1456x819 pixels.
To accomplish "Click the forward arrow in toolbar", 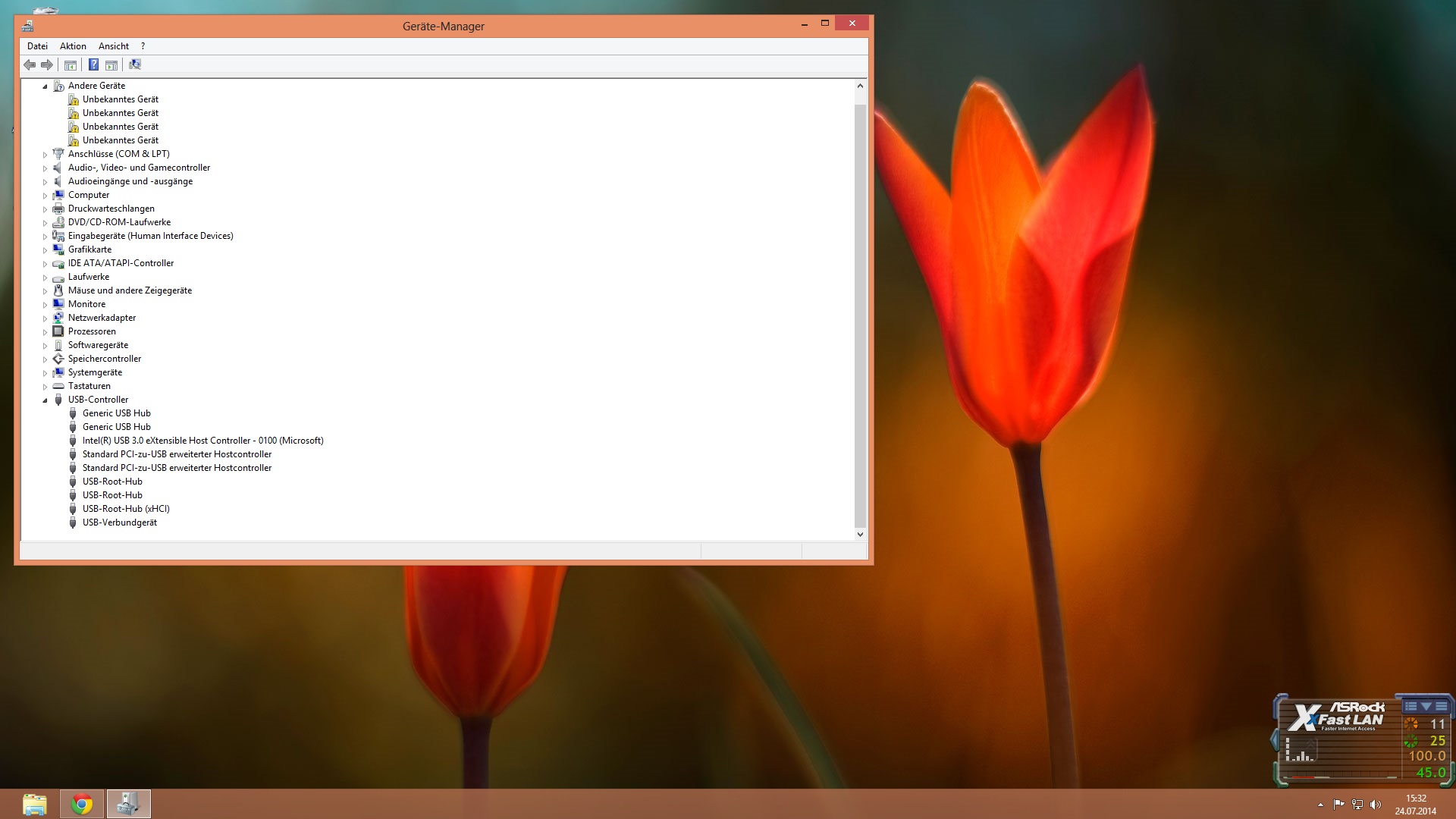I will pos(47,64).
